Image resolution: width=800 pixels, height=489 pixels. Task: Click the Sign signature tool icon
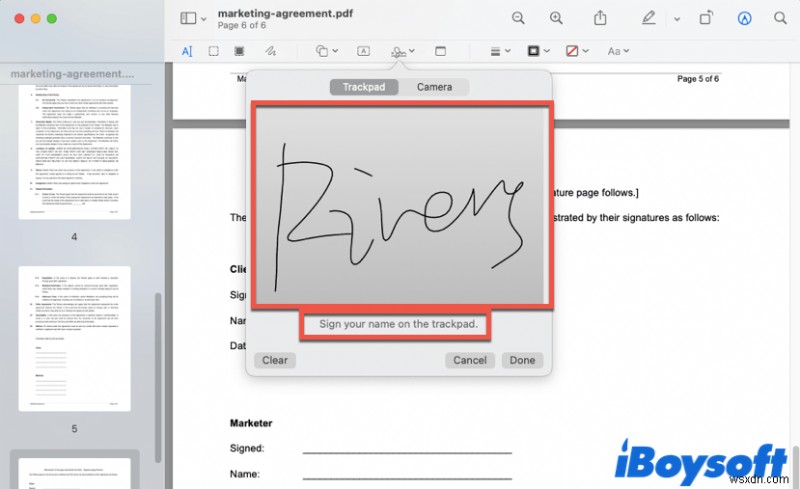point(398,52)
